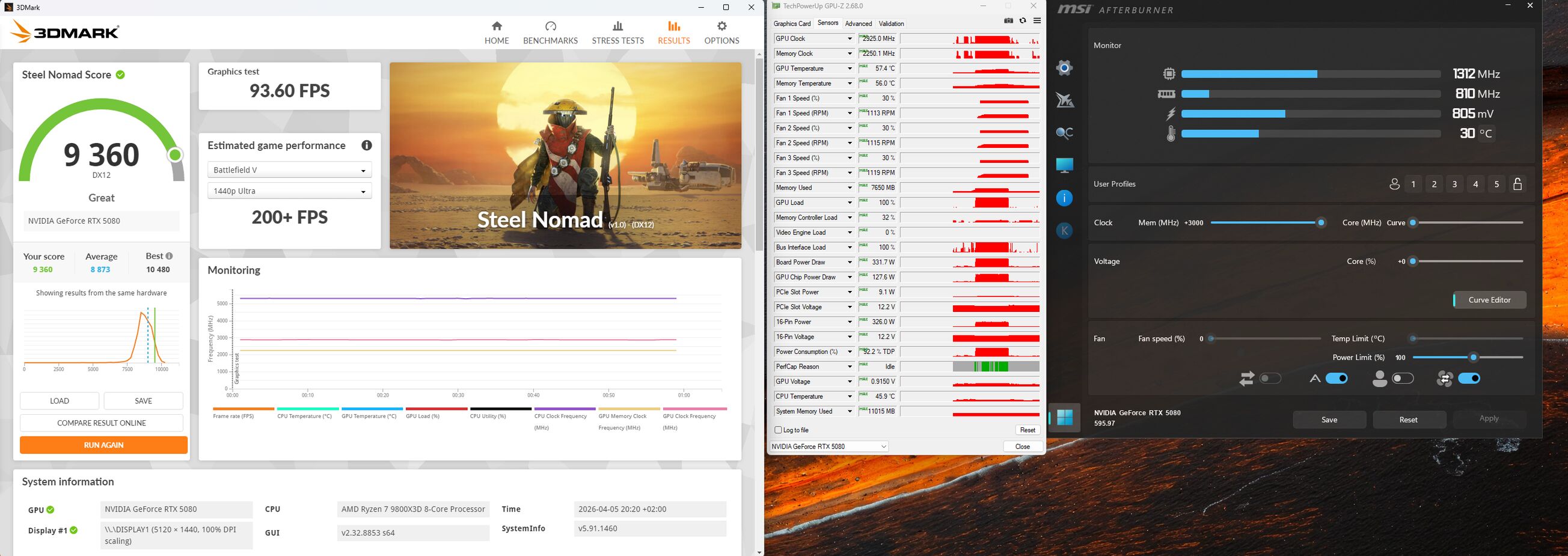Load Afterburner user profile 5
Screen dimensions: 1568x556
tap(1497, 185)
